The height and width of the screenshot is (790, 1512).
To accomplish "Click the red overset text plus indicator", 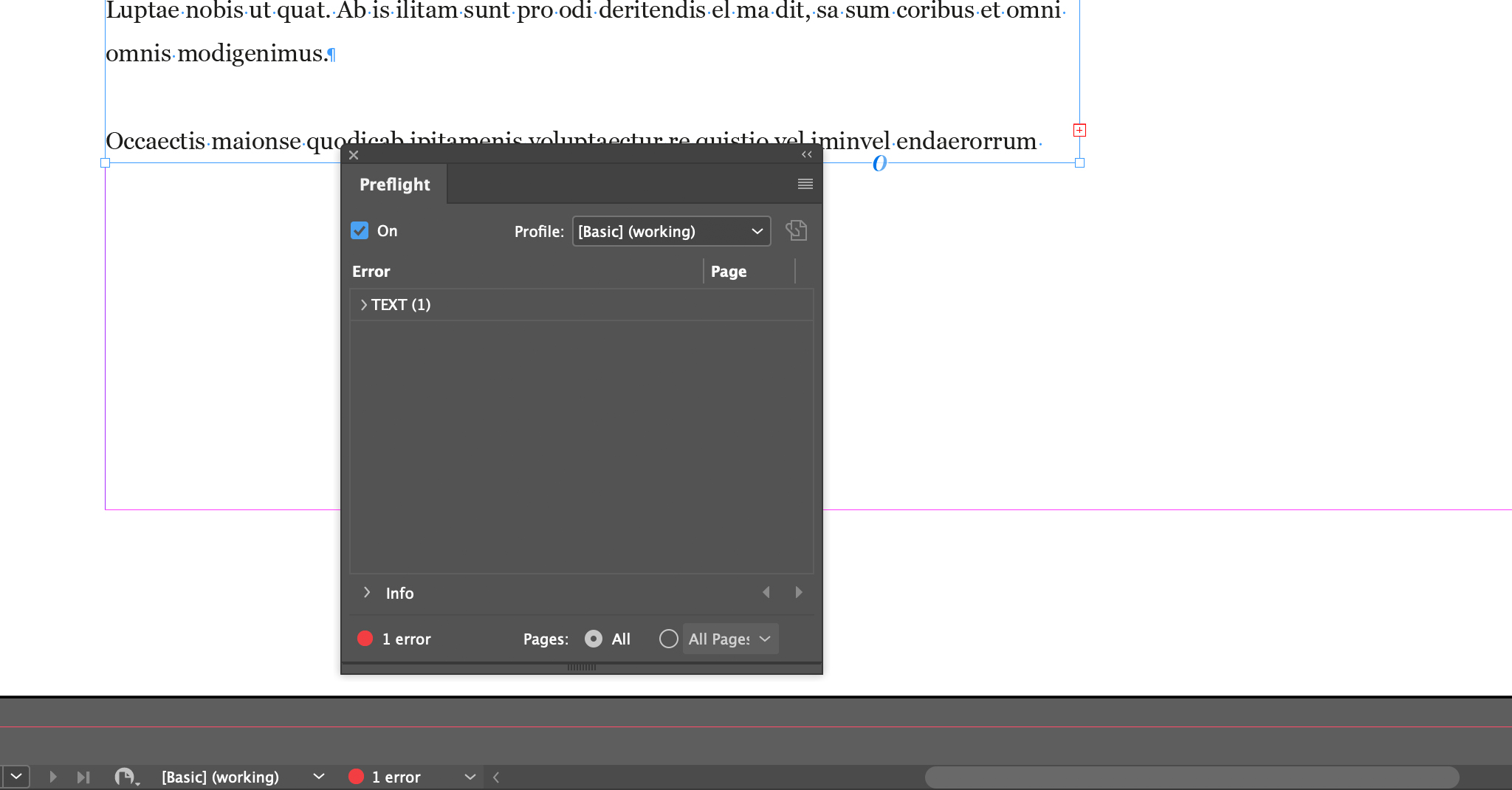I will click(1079, 130).
